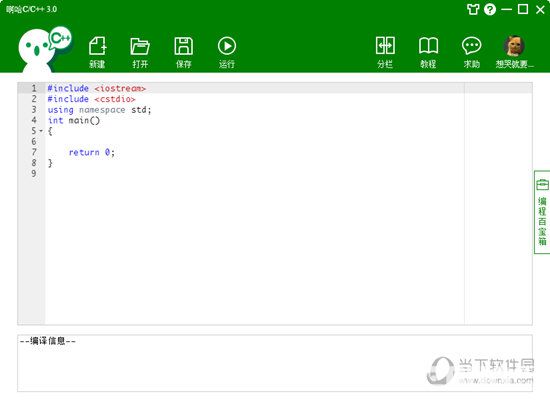
Task: Maximize the application window
Action: point(523,9)
